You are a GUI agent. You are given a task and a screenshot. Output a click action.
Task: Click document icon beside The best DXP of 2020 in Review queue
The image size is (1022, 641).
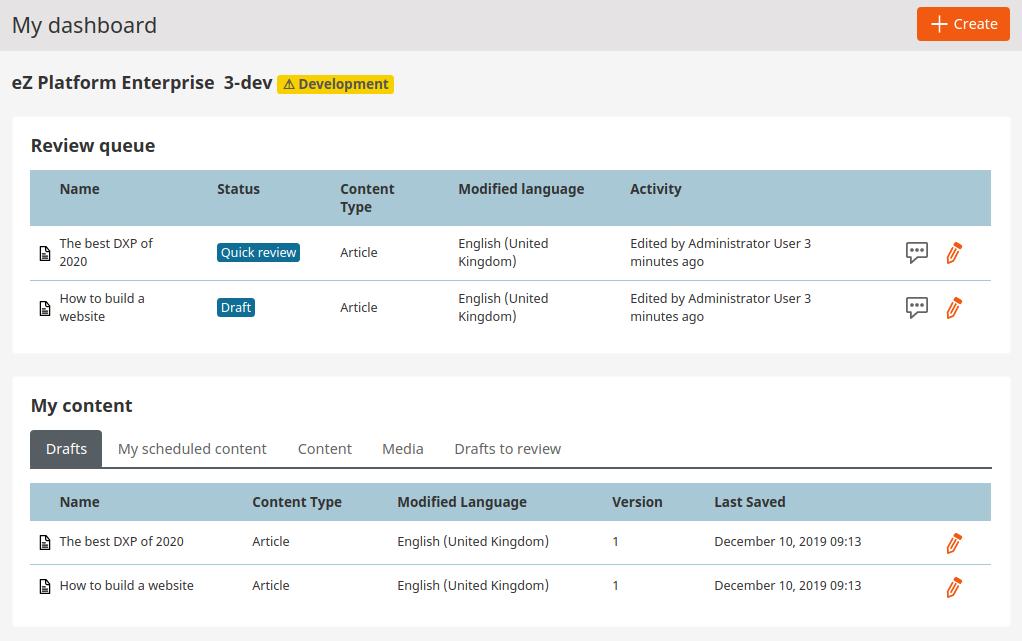[45, 253]
